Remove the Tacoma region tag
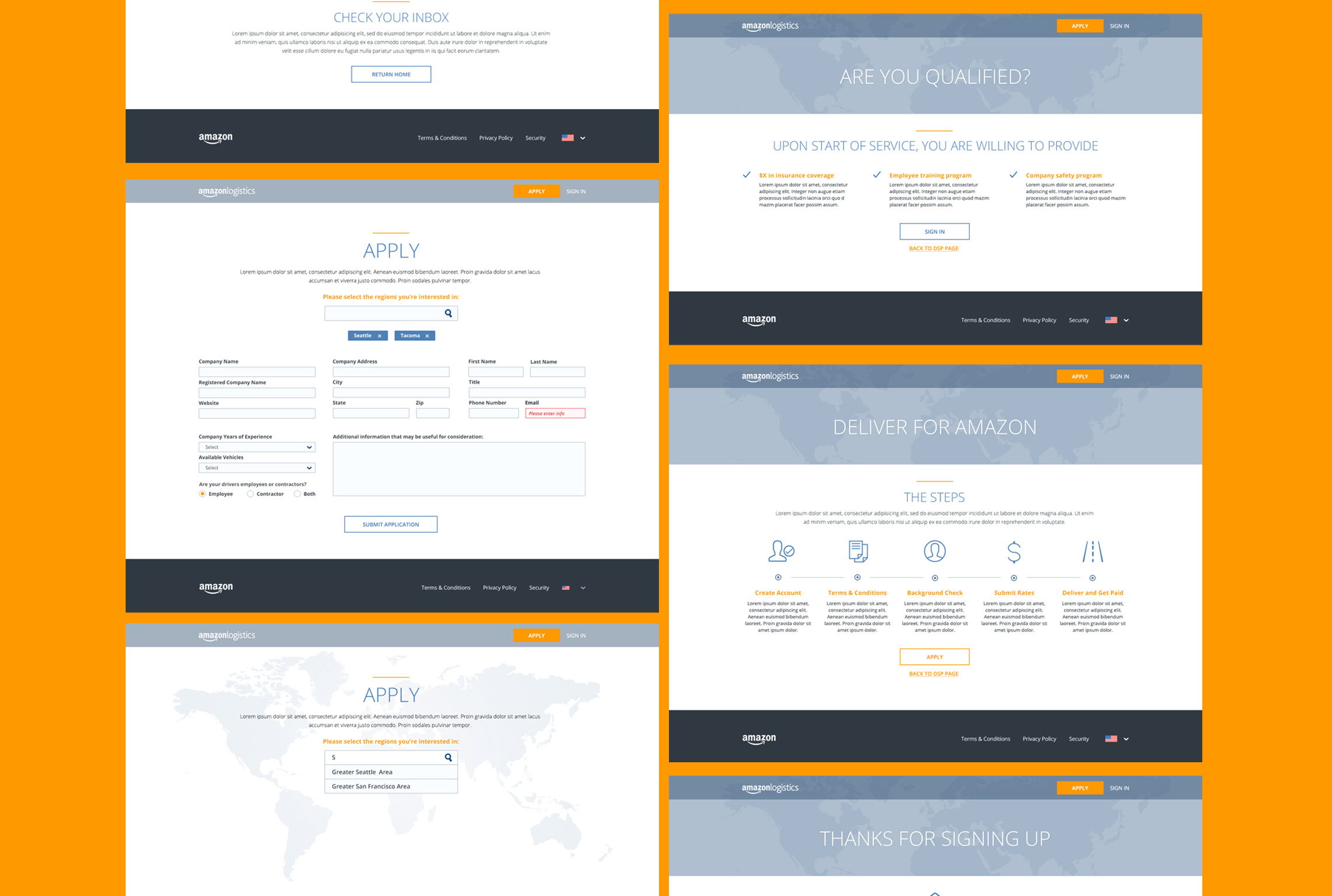 point(427,336)
